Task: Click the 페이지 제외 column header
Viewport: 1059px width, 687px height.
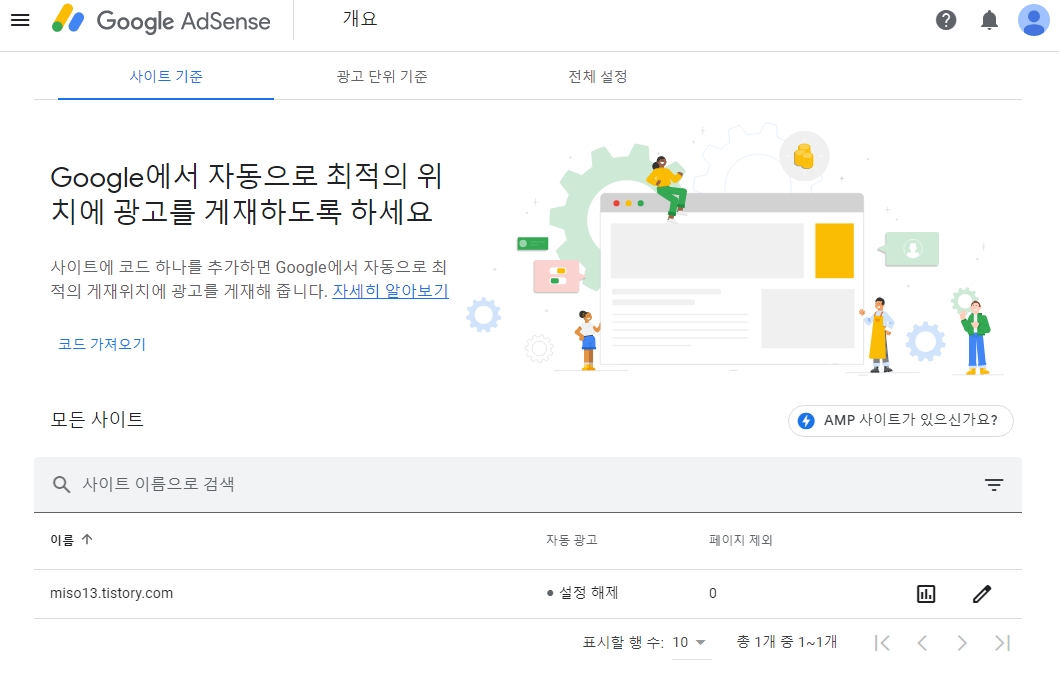Action: pos(740,540)
